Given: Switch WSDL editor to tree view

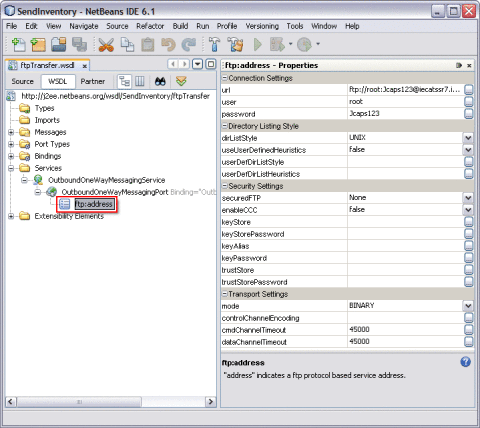Looking at the screenshot, I should coord(125,81).
